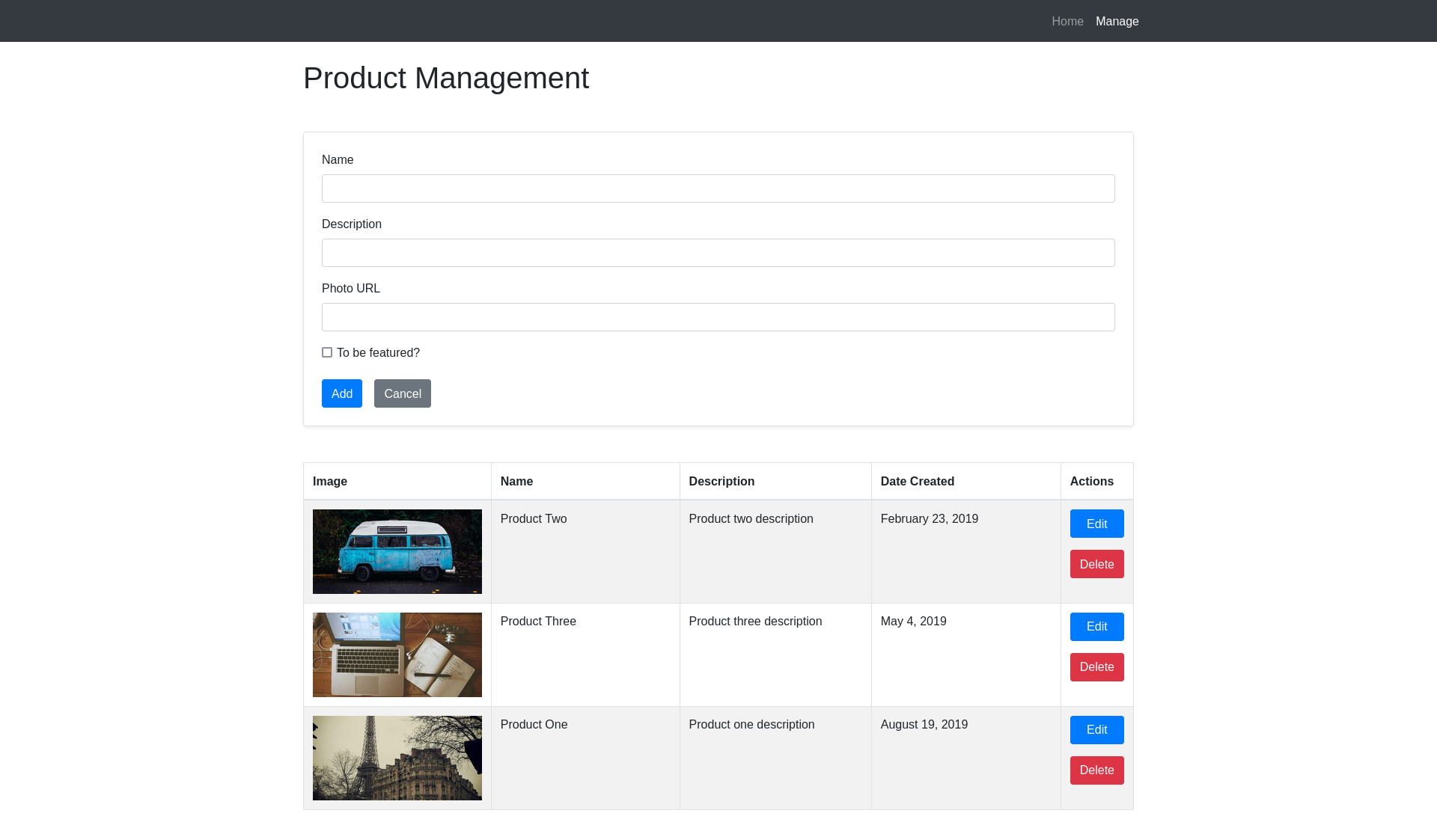Click into the Description text field
Screen dimensions: 1437x840
[718, 253]
